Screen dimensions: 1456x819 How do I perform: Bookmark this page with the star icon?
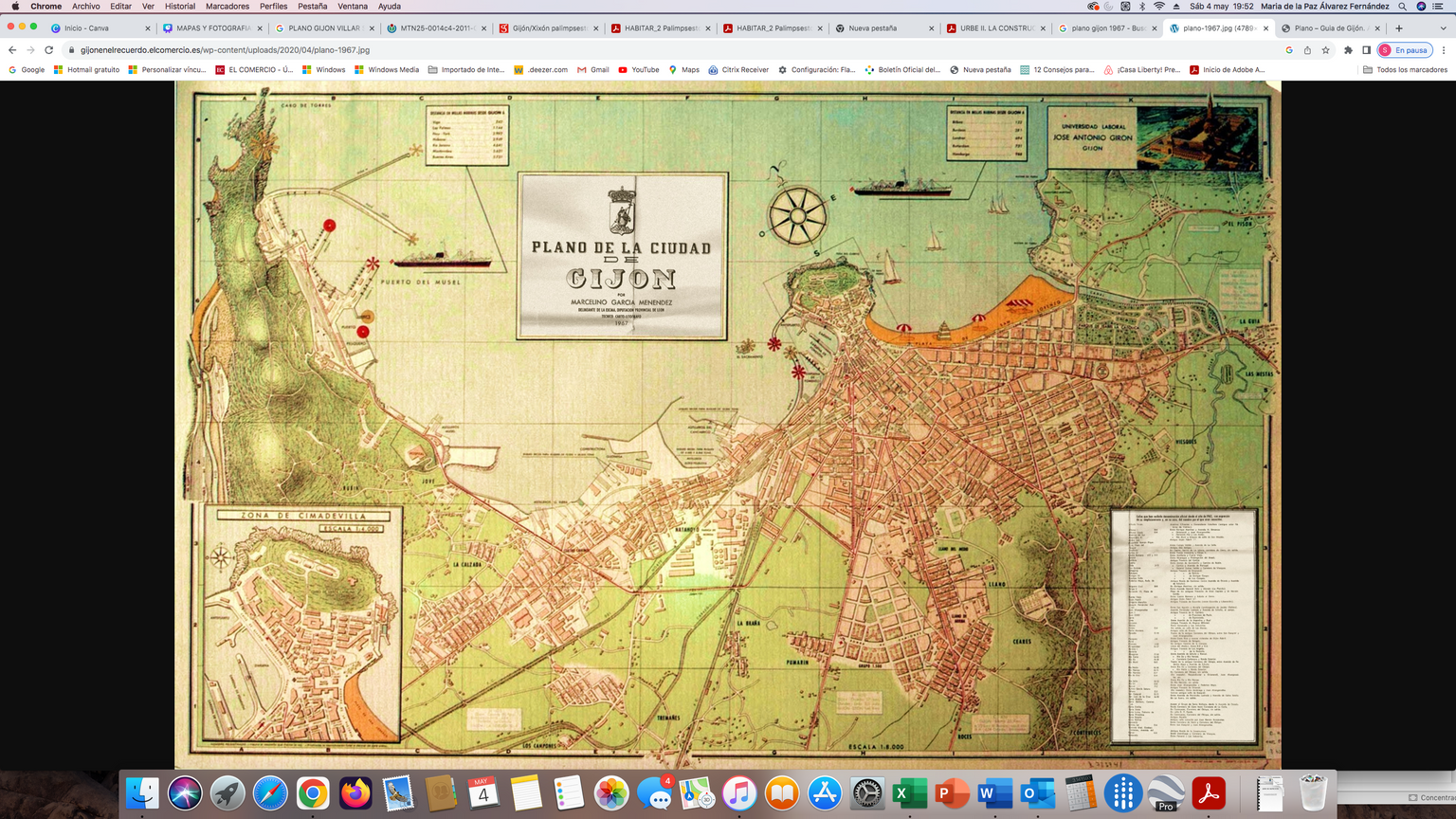click(x=1325, y=50)
